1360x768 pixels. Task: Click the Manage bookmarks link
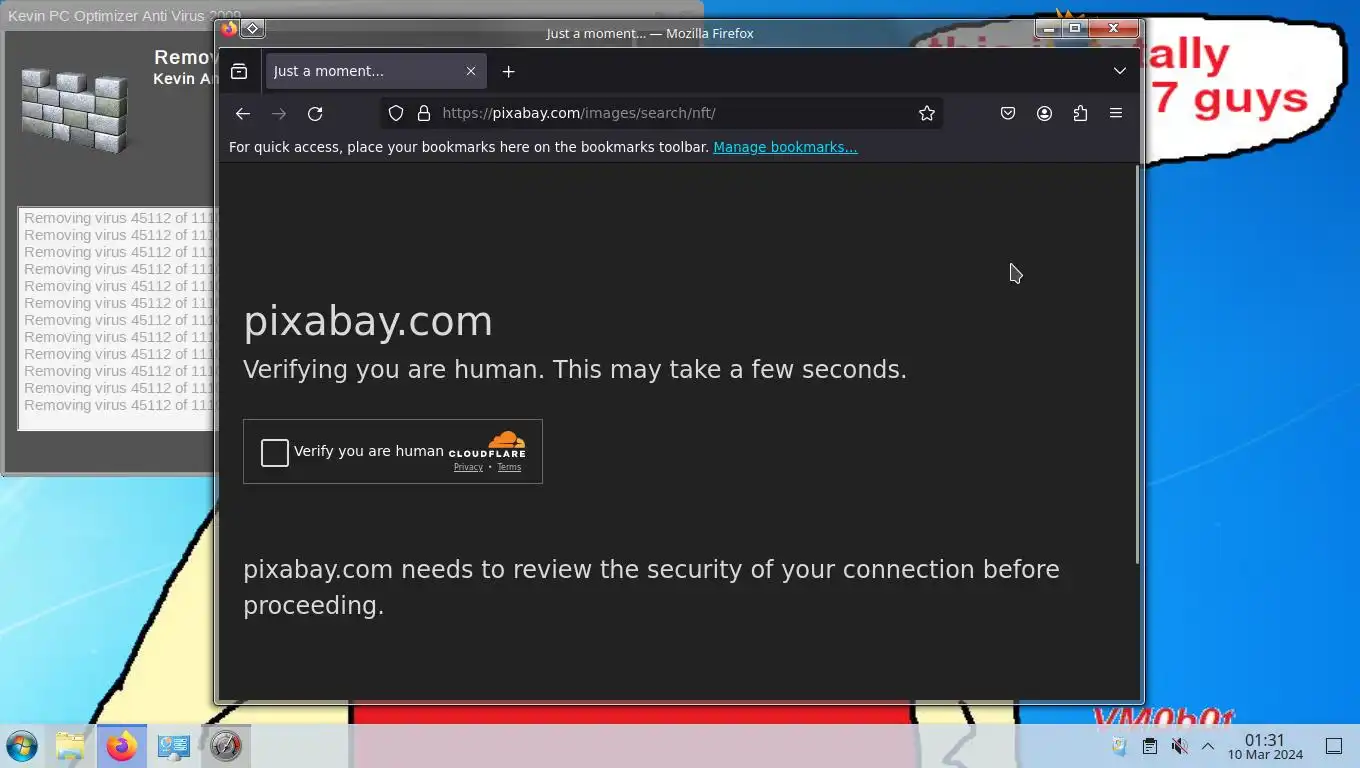[785, 147]
